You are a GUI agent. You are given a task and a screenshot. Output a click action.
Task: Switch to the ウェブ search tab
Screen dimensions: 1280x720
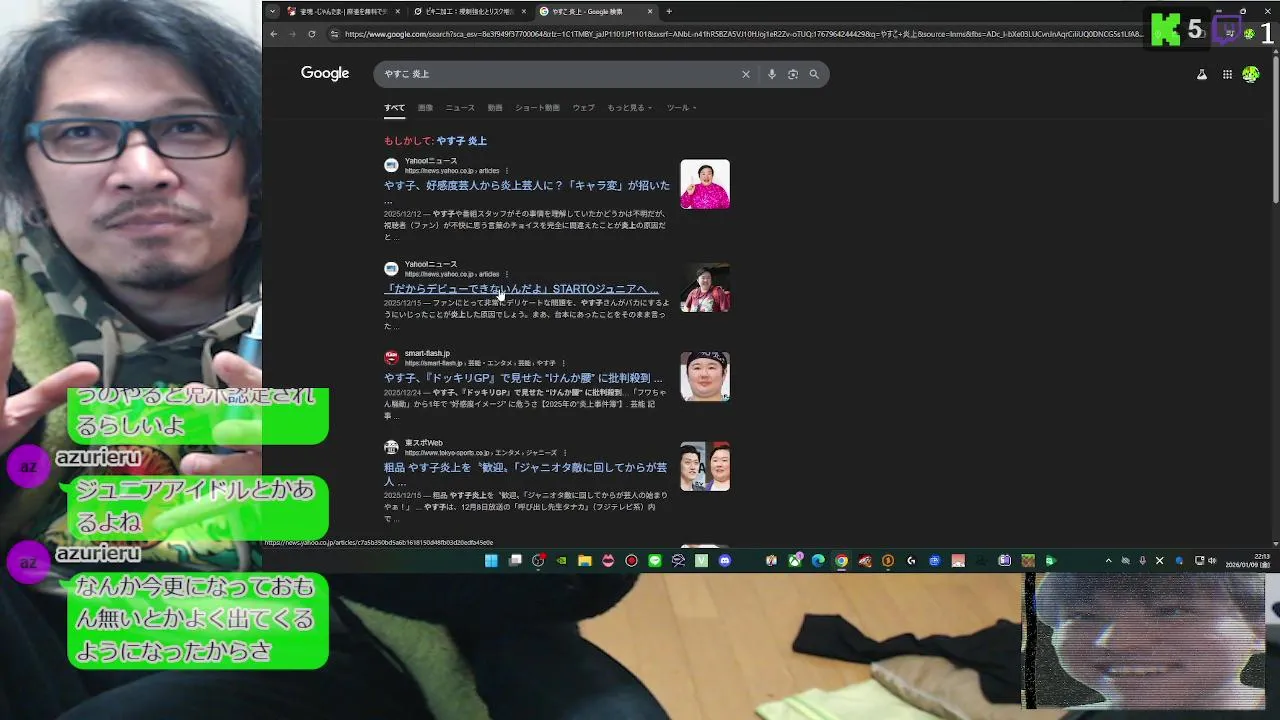click(x=583, y=108)
